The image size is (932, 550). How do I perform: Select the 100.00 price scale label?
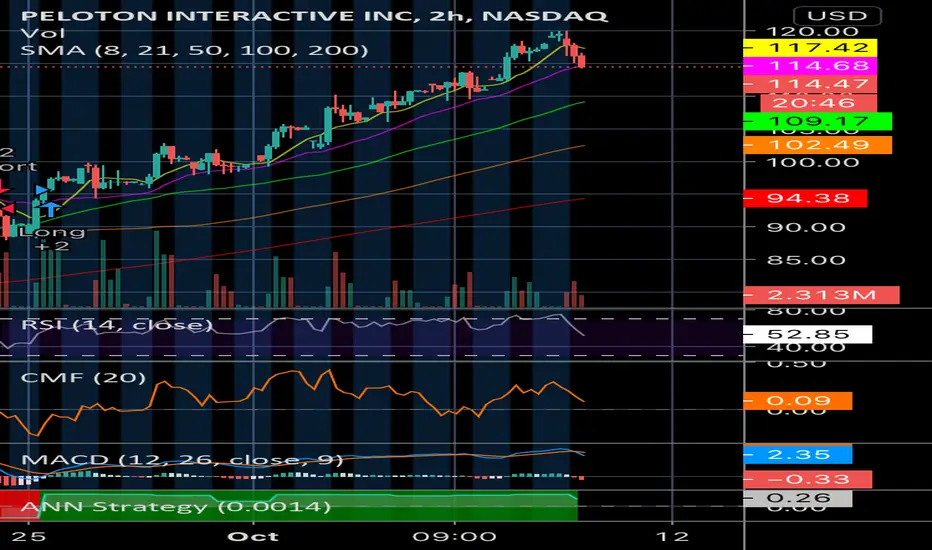[813, 162]
